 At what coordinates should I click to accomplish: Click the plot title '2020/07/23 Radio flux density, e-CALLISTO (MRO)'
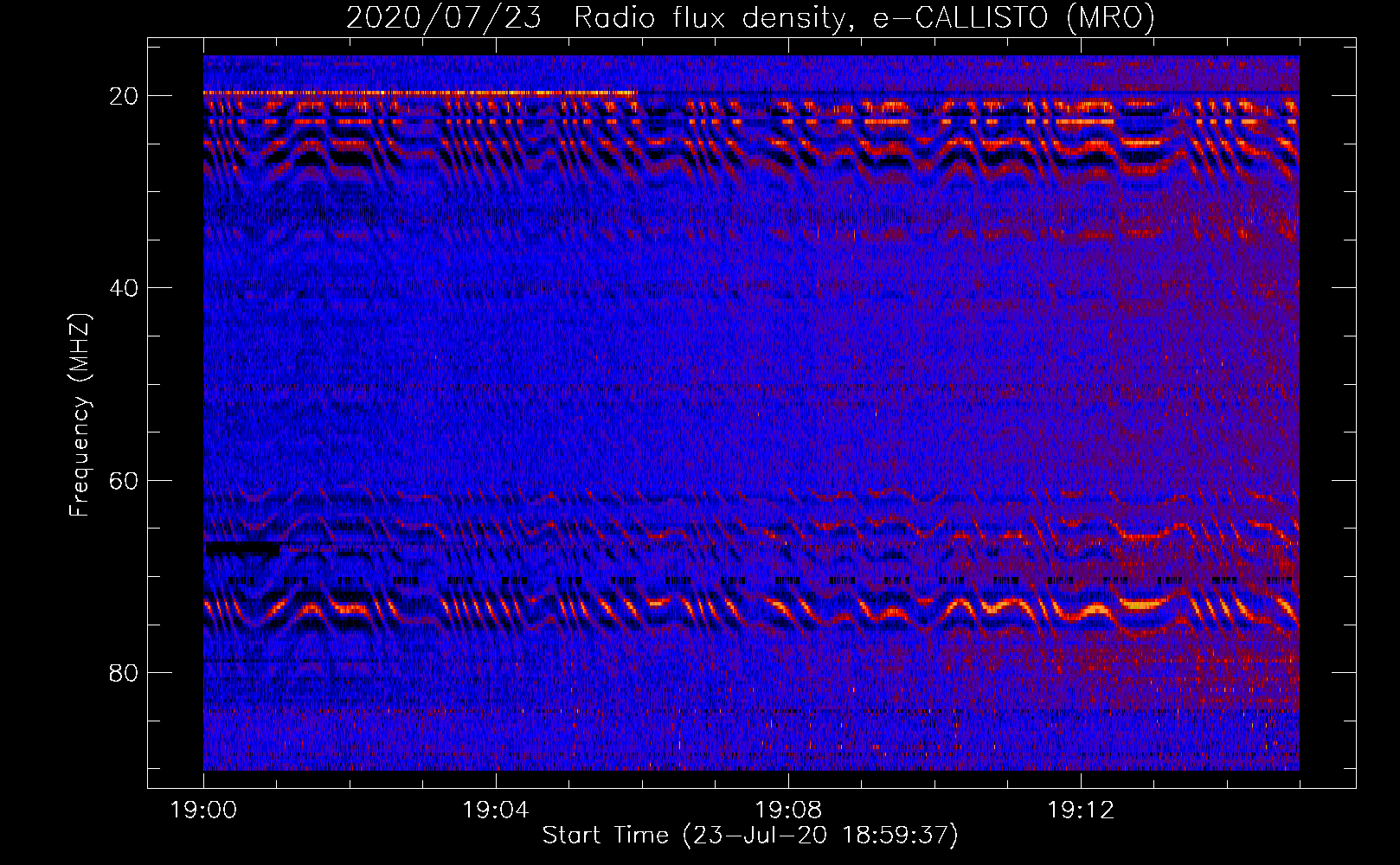tap(750, 17)
